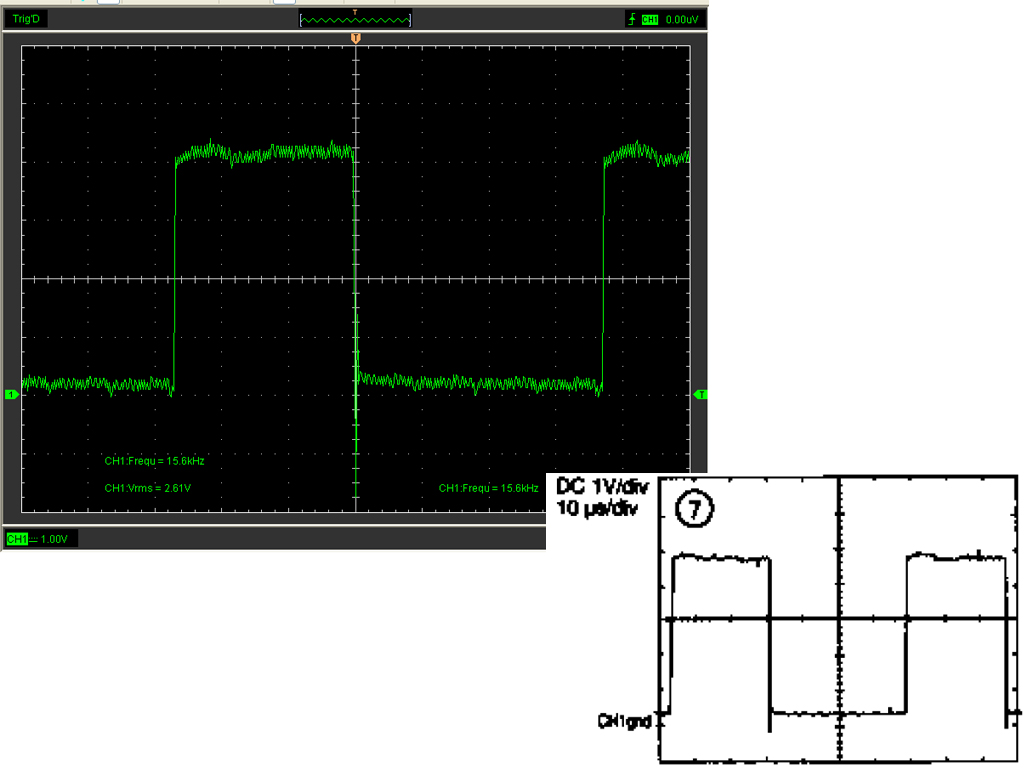Click the CH1:Vrms = 2.61V measurement
The image size is (1024, 768).
(x=147, y=488)
